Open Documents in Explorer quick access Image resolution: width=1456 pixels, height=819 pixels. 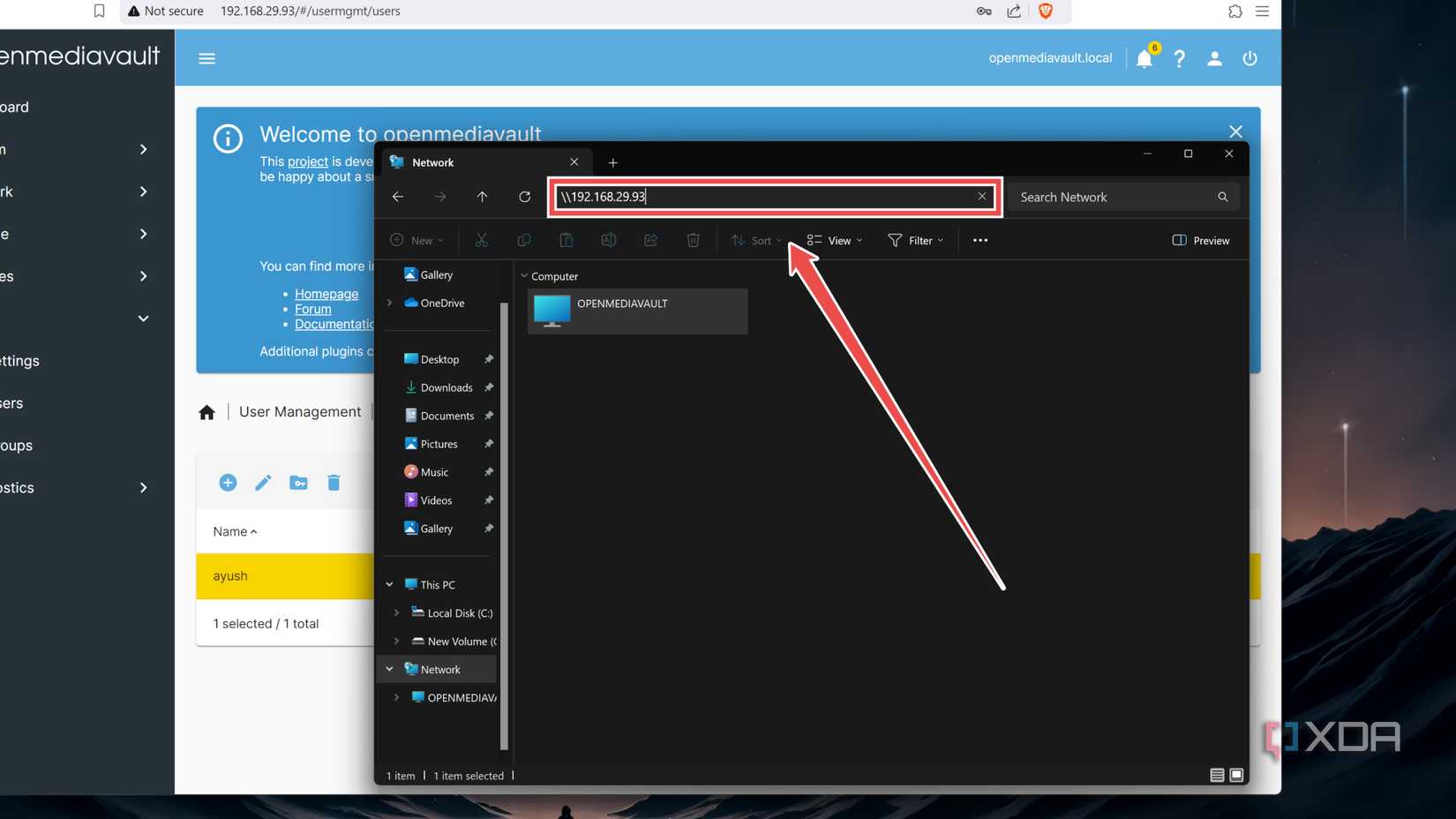click(x=447, y=416)
